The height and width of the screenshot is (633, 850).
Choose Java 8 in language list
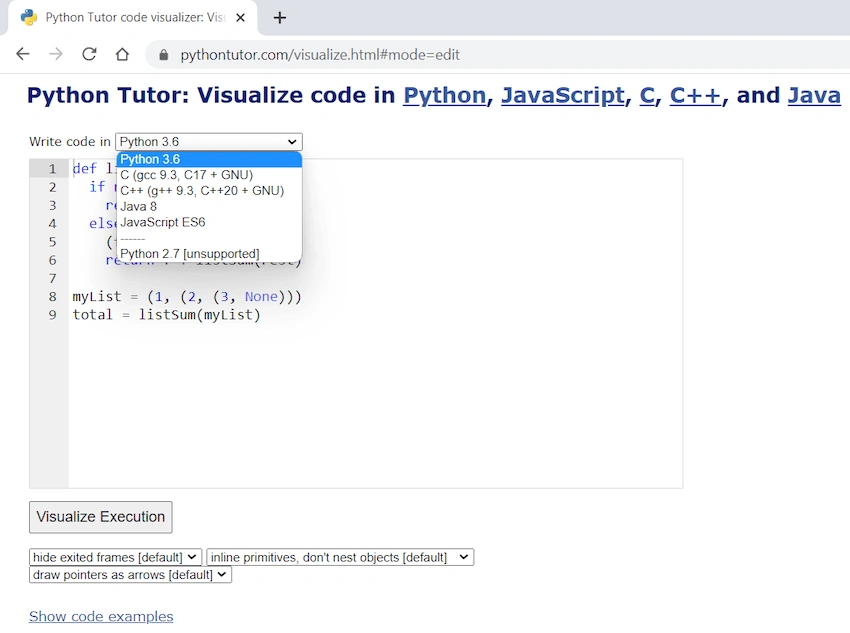coord(209,206)
